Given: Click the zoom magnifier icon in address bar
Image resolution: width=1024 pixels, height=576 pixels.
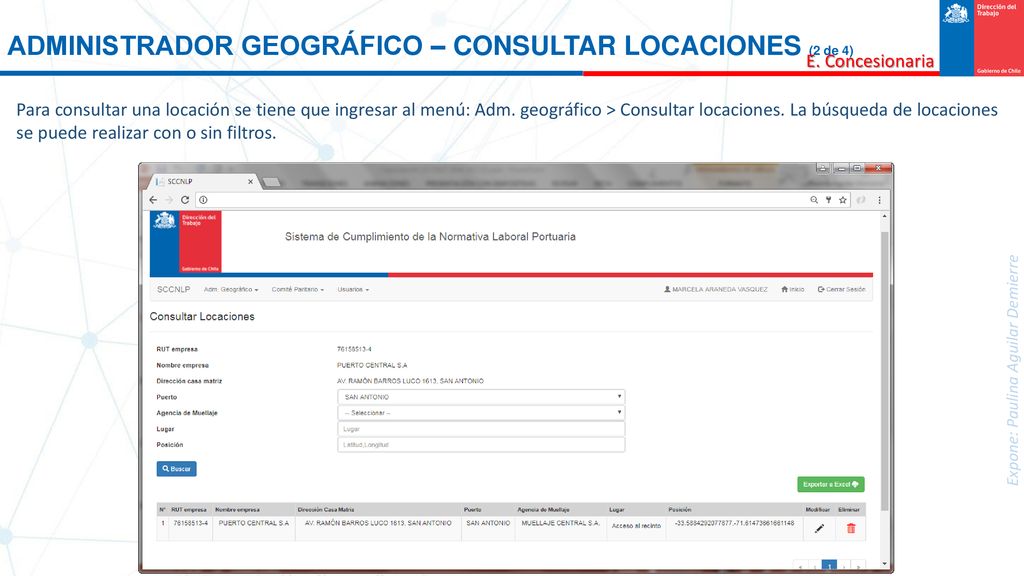Looking at the screenshot, I should [814, 200].
